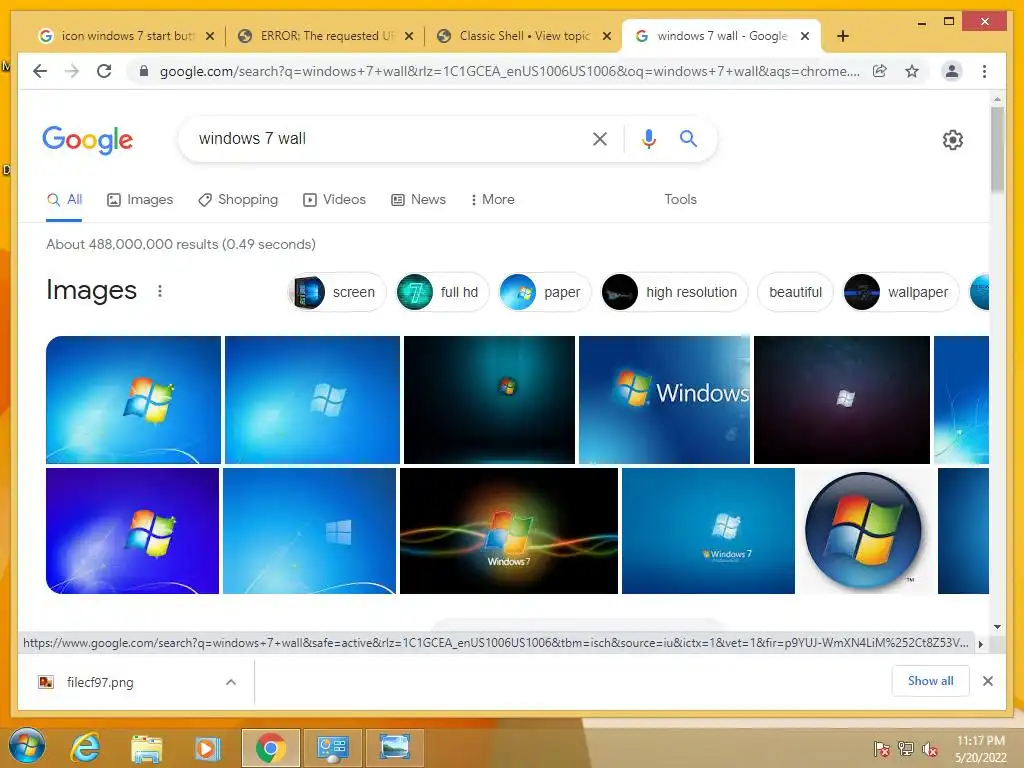Reload the current page
This screenshot has width=1024, height=768.
pos(104,71)
